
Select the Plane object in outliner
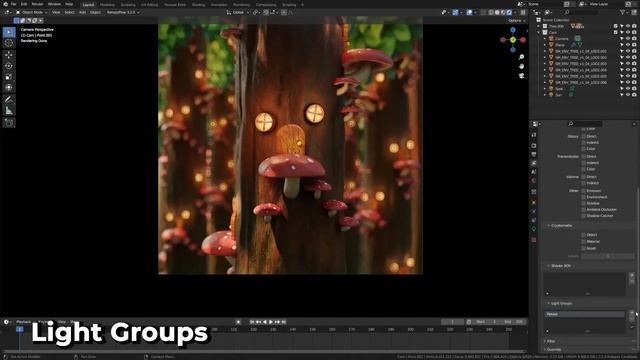click(x=560, y=45)
